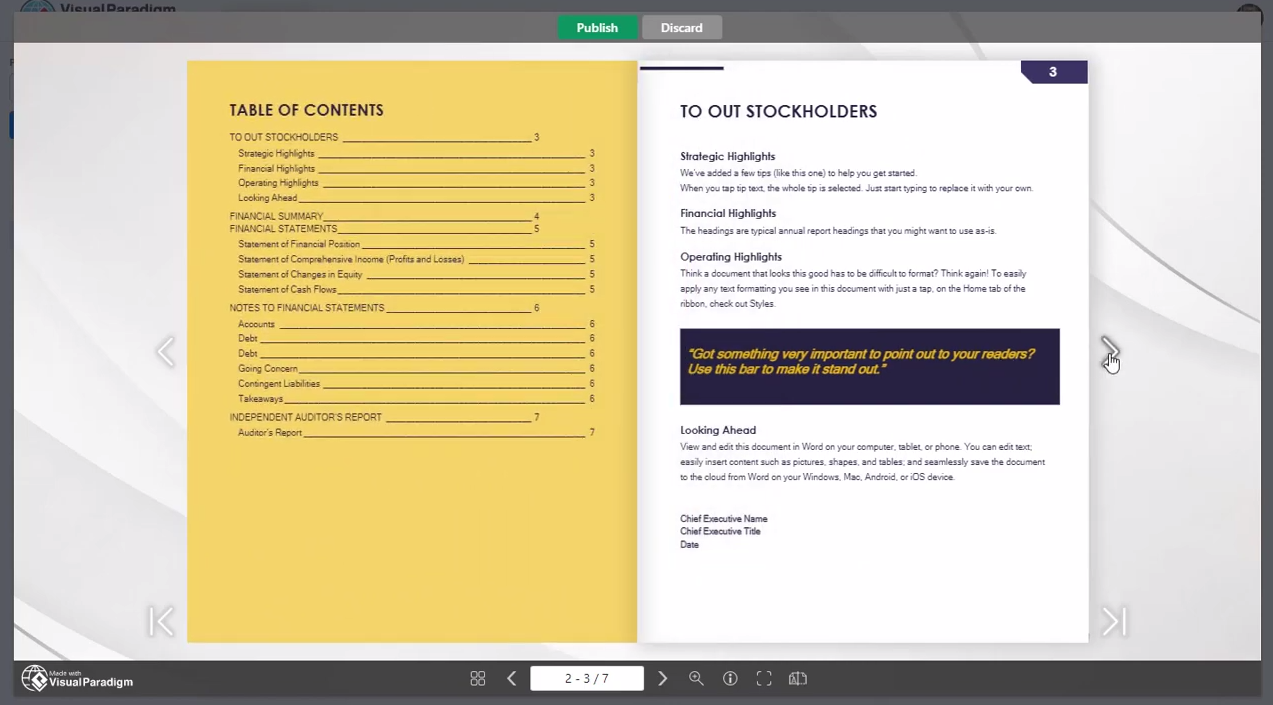Image resolution: width=1273 pixels, height=705 pixels.
Task: Select the Statement of Cash Flows entry
Action: click(x=287, y=289)
